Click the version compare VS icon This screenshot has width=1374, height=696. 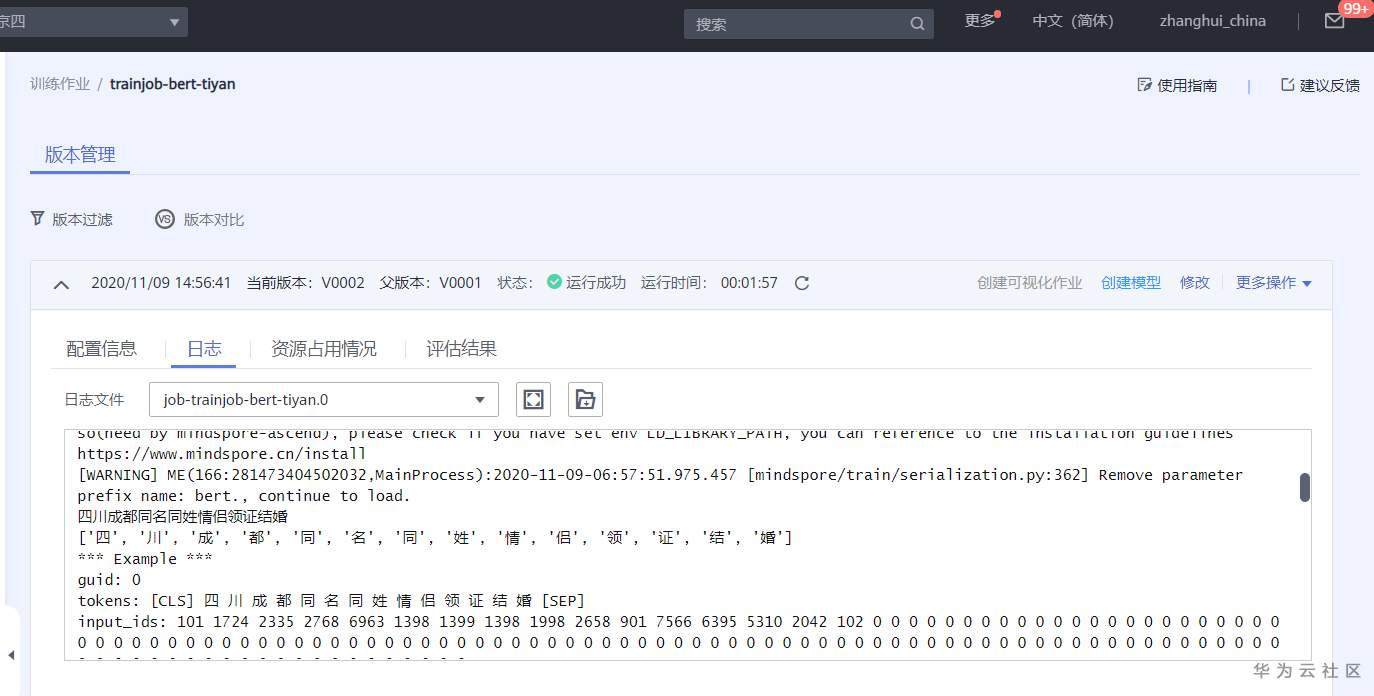[164, 219]
